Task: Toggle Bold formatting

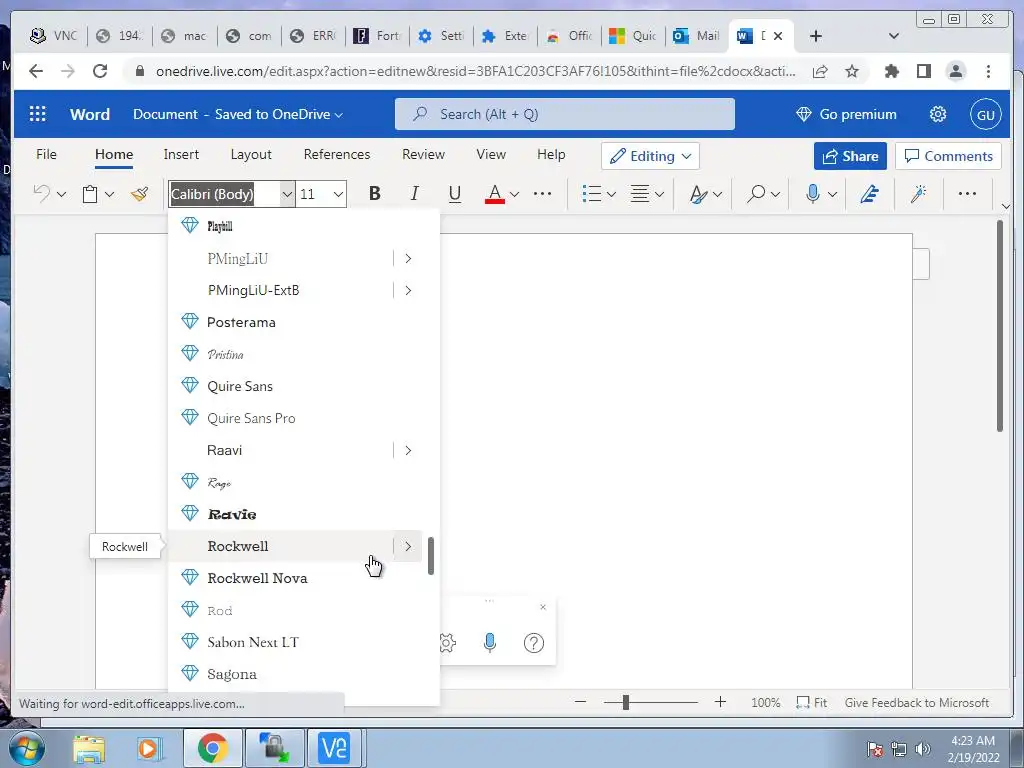Action: 374,193
